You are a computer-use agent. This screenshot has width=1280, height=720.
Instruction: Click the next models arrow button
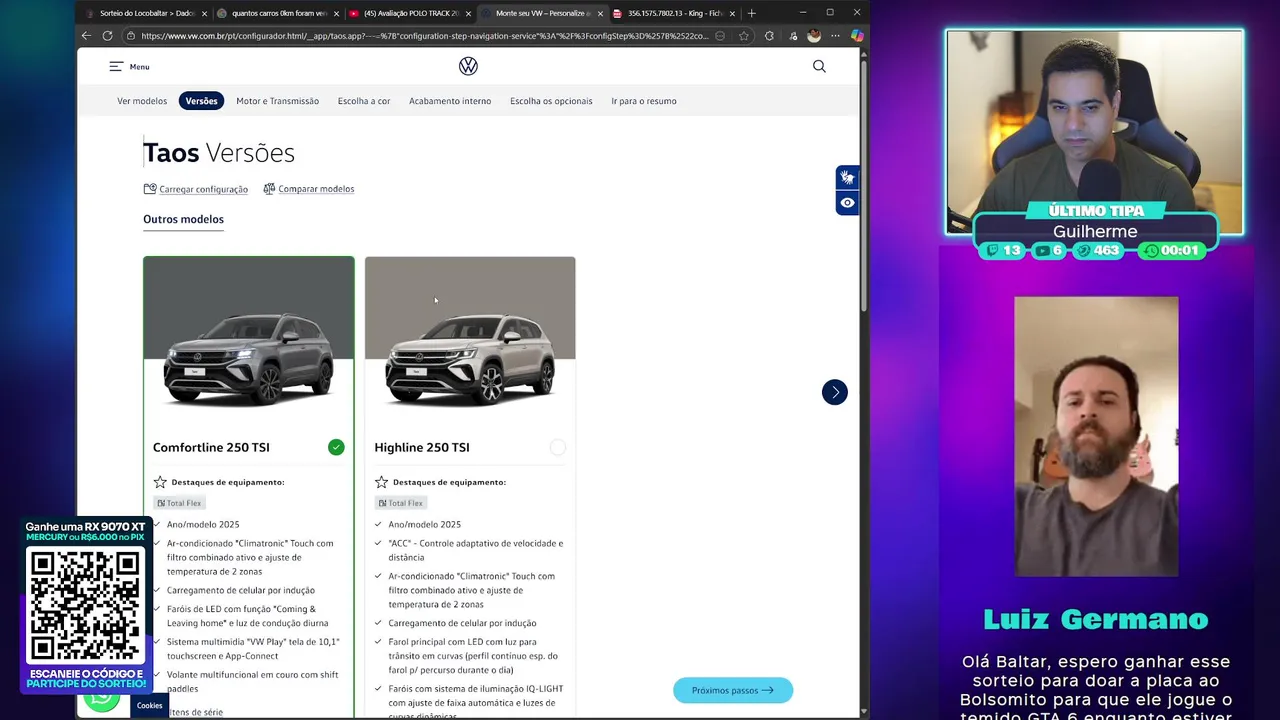(x=835, y=392)
